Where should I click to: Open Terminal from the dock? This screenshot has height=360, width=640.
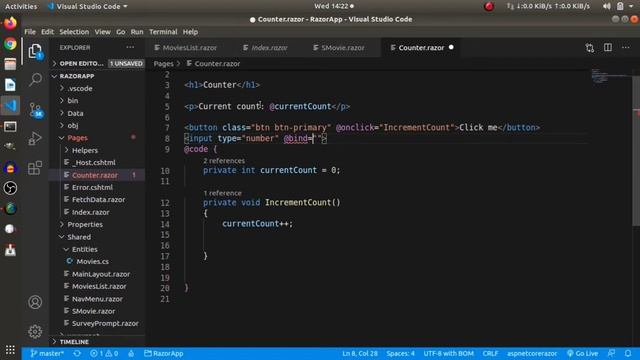click(x=10, y=127)
